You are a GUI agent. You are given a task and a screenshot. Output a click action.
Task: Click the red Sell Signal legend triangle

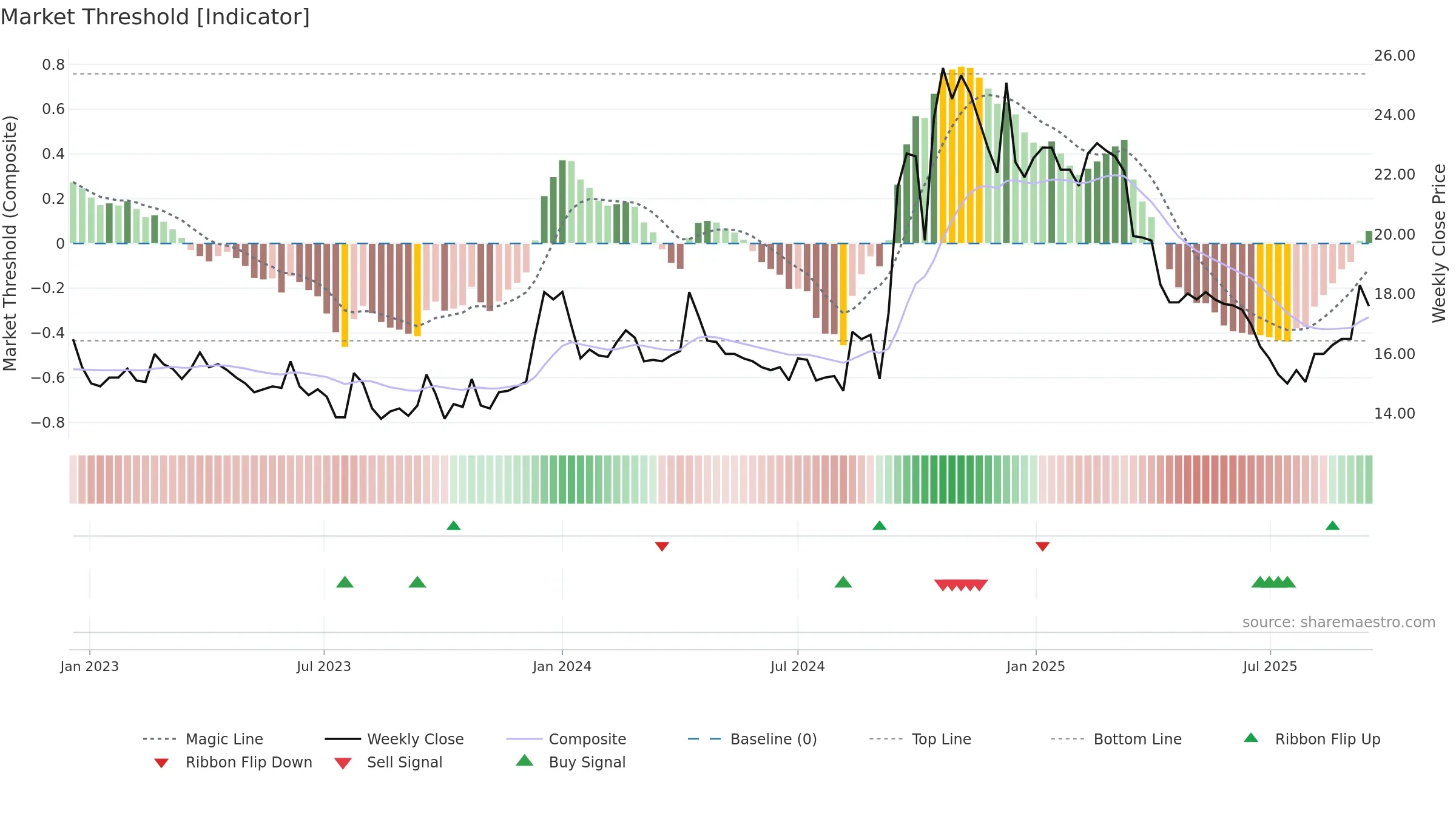[343, 763]
